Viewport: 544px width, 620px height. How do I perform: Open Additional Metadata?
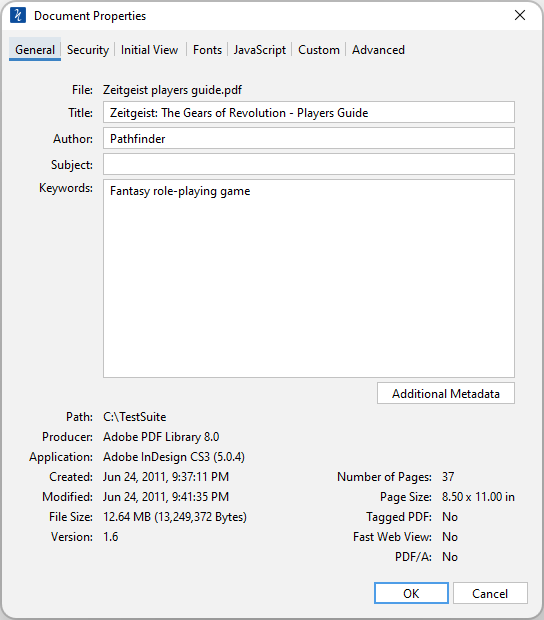click(x=446, y=393)
